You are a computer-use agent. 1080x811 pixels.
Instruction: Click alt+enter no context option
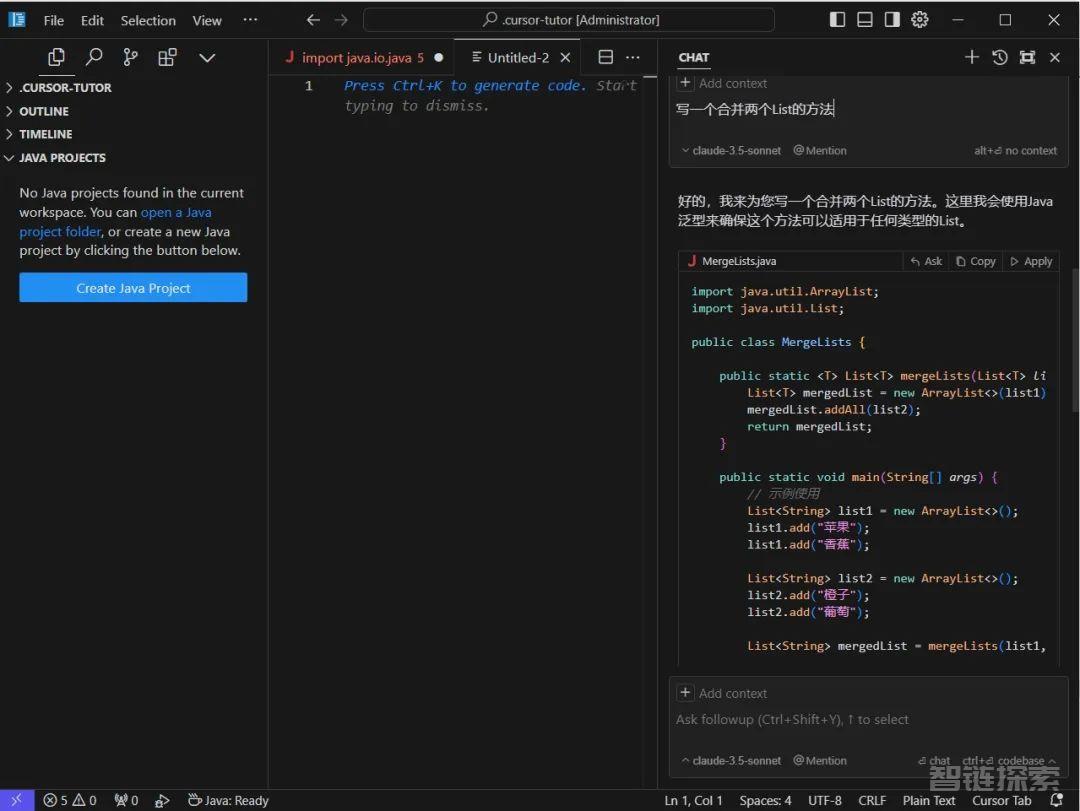tap(1015, 150)
